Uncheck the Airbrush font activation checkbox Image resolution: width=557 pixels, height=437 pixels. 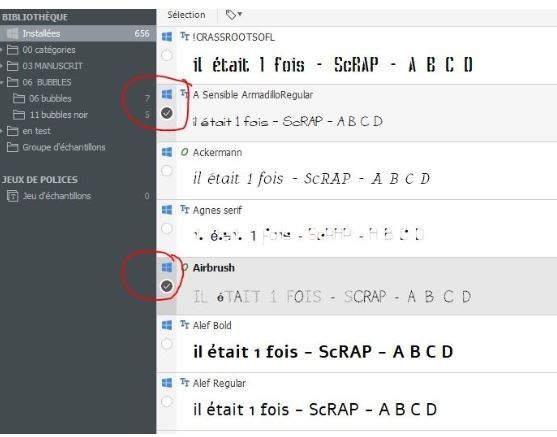click(x=167, y=286)
